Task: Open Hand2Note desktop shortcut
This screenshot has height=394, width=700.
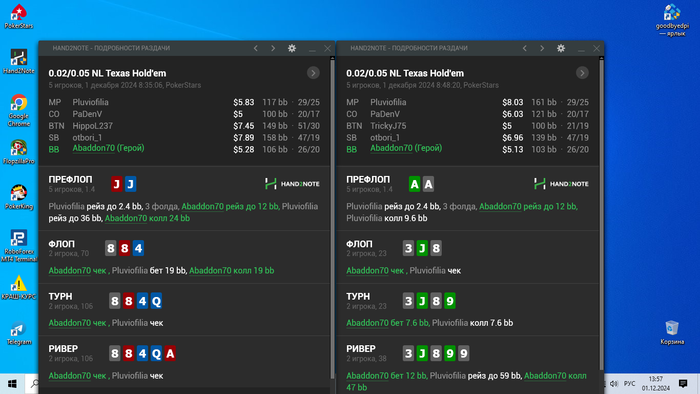Action: 19,61
